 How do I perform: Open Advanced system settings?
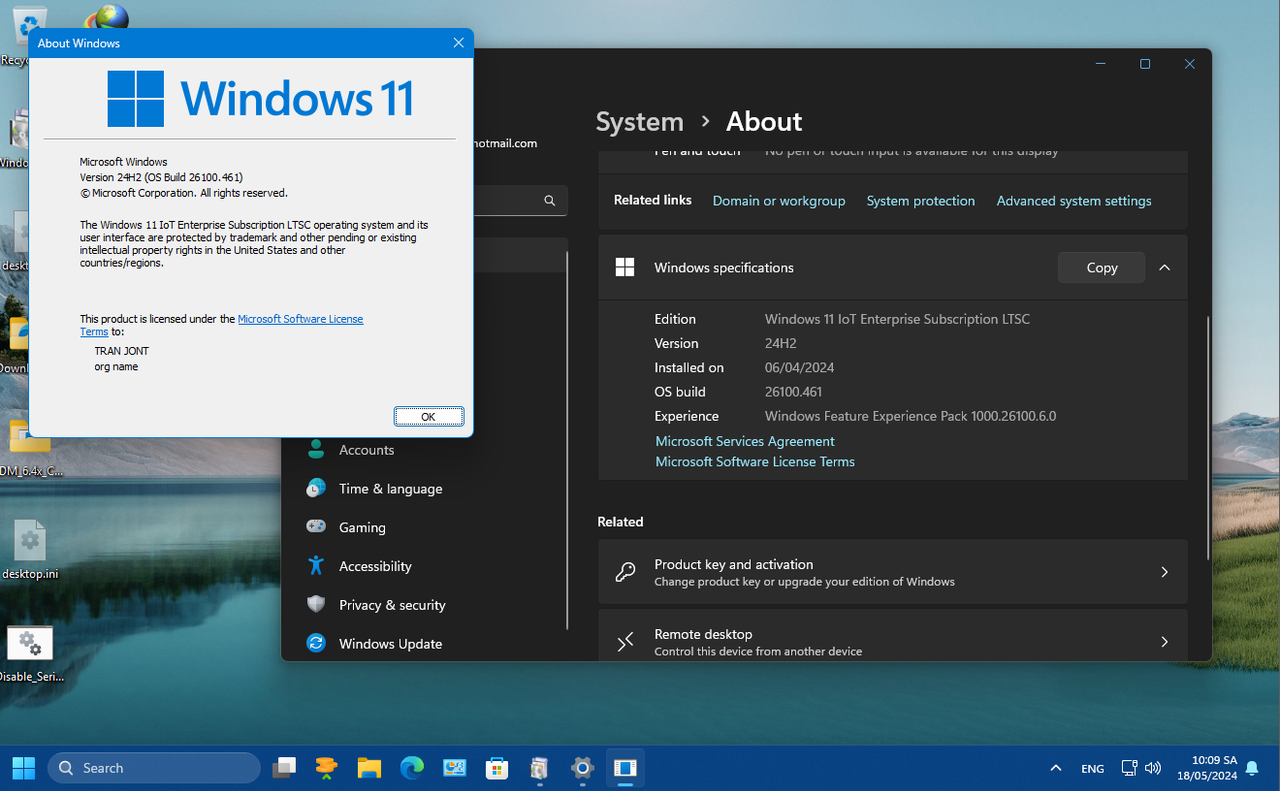tap(1074, 201)
